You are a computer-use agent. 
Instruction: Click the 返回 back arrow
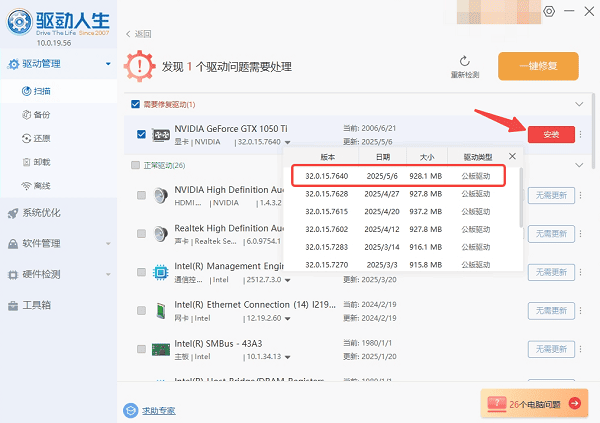(128, 34)
